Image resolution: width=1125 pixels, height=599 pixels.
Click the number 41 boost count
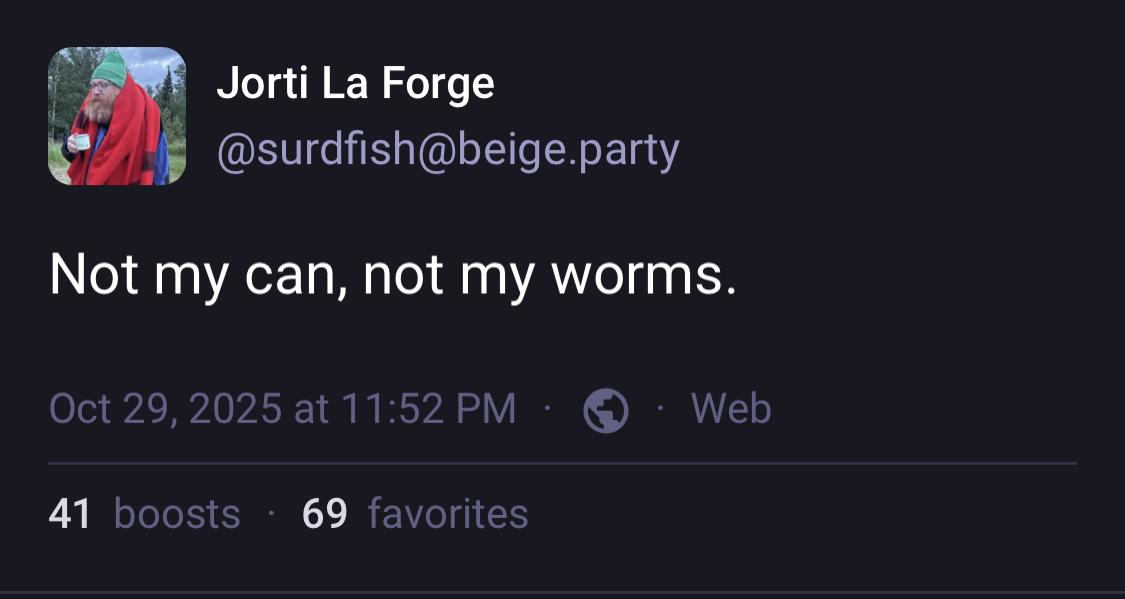click(x=70, y=514)
